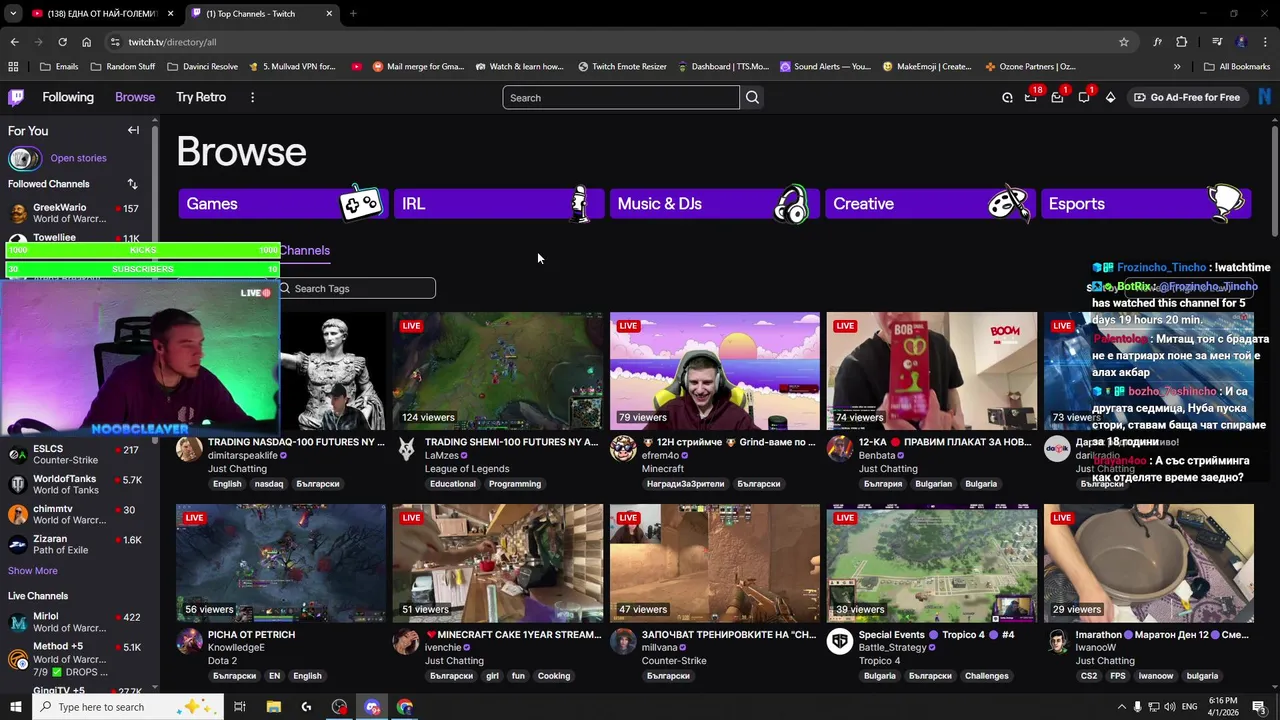Image resolution: width=1280 pixels, height=720 pixels.
Task: Click the search magnifier button
Action: 752,97
